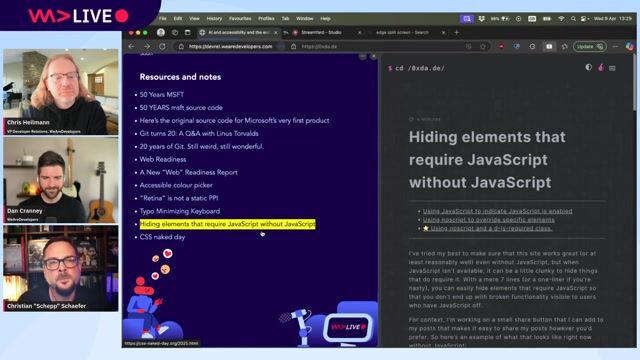Click Christian Schepp Schaefer video tile
The width and height of the screenshot is (640, 360).
(x=61, y=268)
